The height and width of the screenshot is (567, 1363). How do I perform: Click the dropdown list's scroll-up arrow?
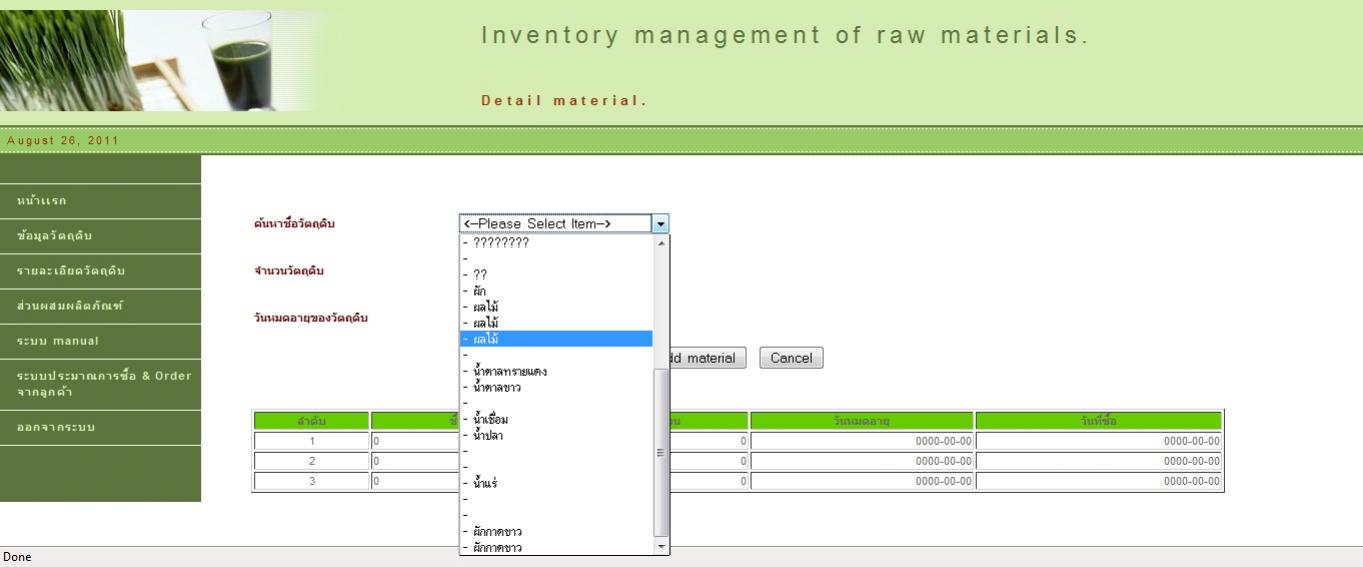660,243
